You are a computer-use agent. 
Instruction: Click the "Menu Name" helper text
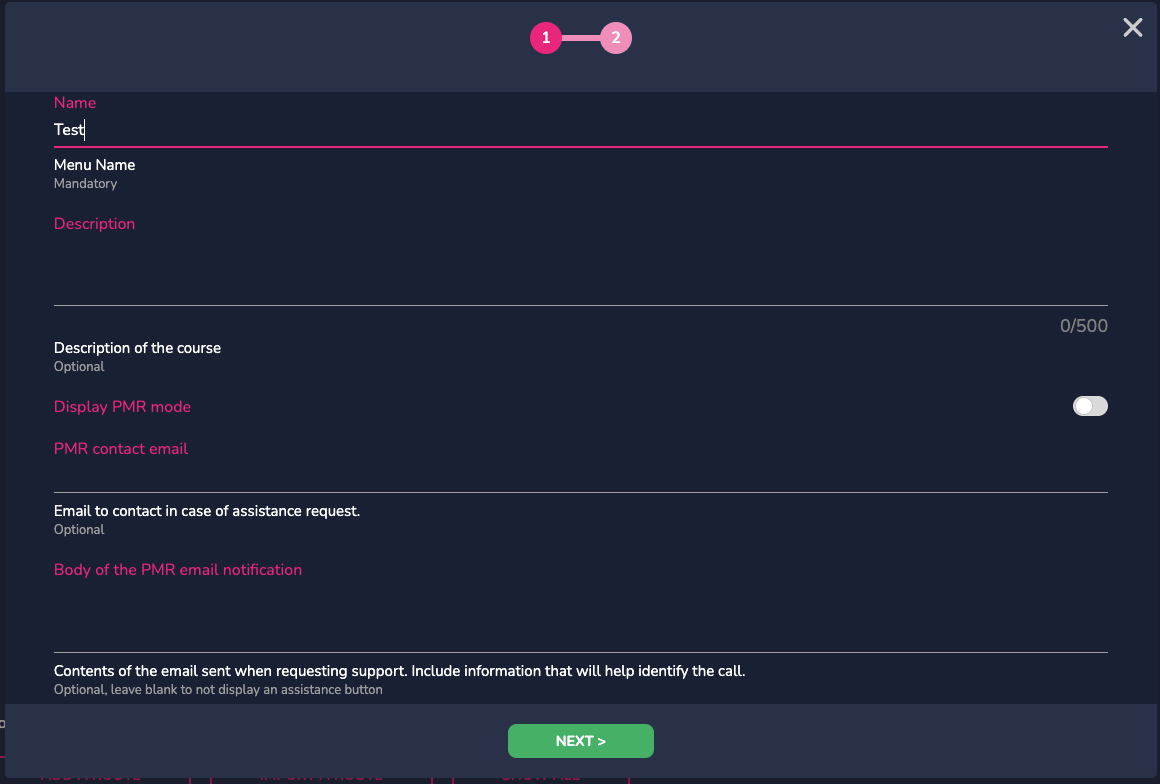click(94, 165)
